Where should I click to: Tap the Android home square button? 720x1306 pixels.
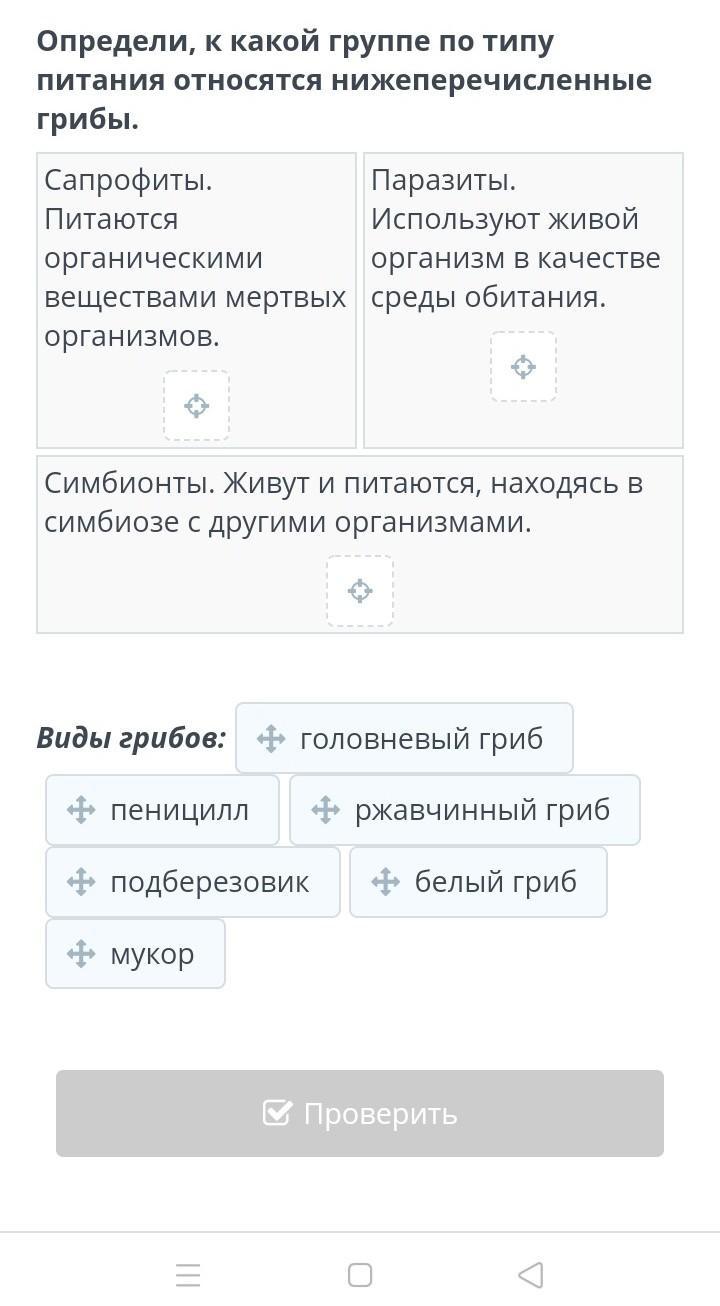(360, 1275)
